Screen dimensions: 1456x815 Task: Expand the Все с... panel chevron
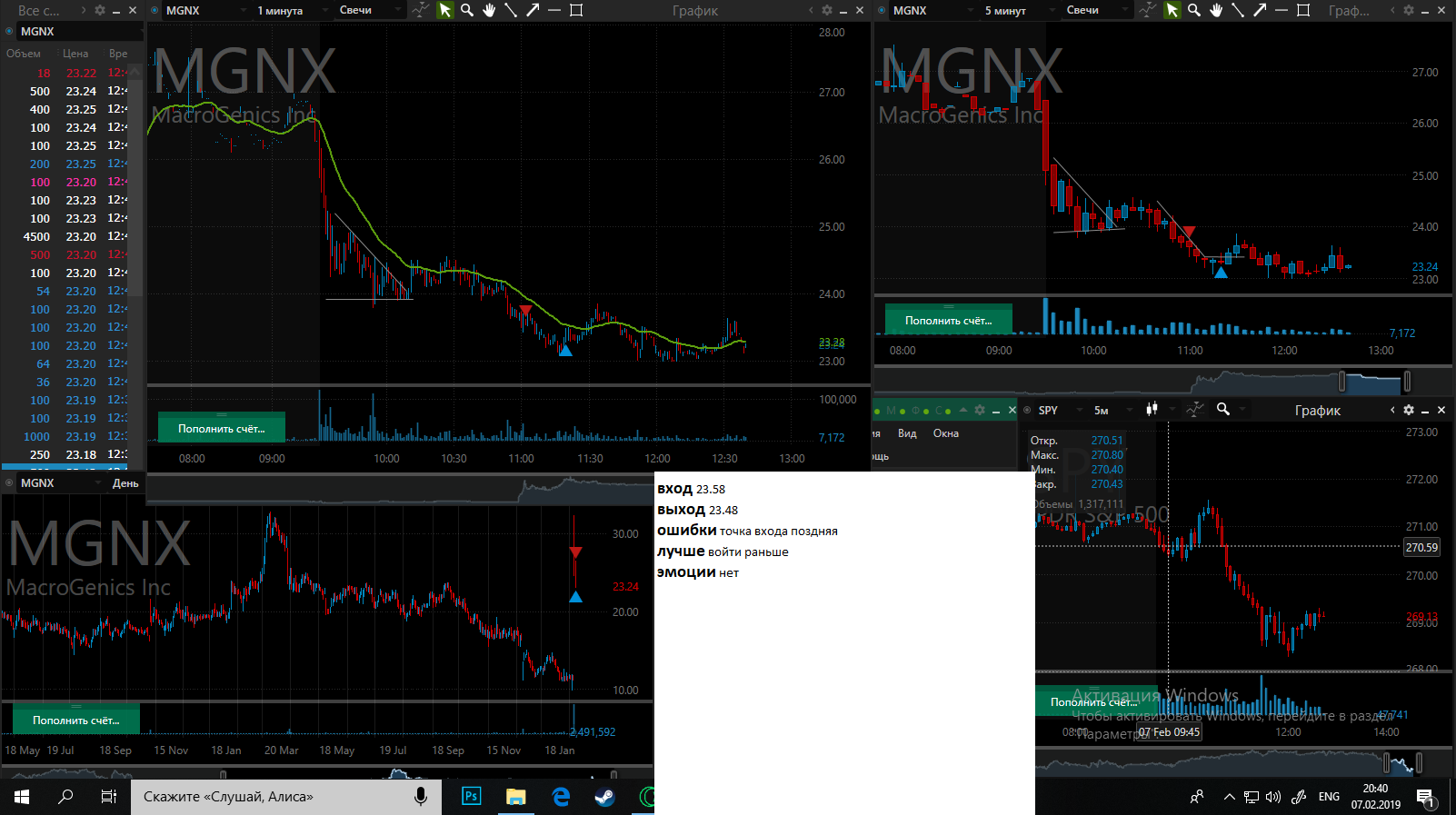click(x=84, y=10)
